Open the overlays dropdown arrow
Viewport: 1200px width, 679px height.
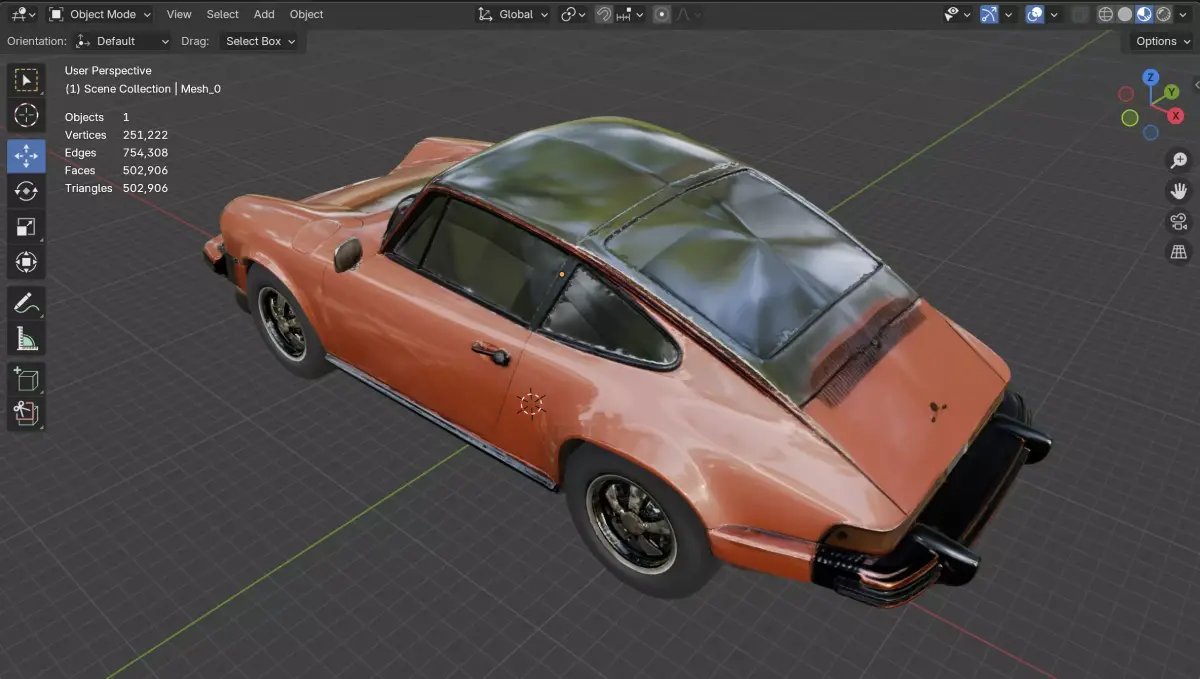tap(1054, 14)
